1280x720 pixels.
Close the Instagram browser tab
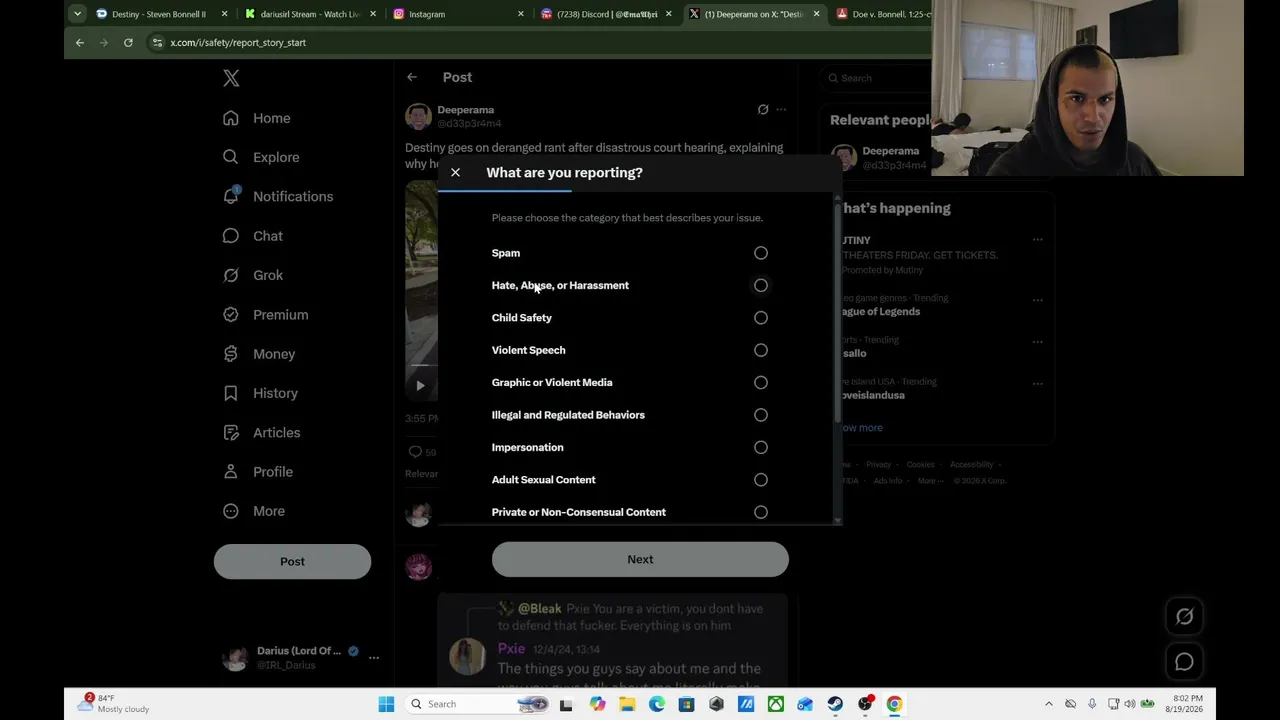[521, 14]
